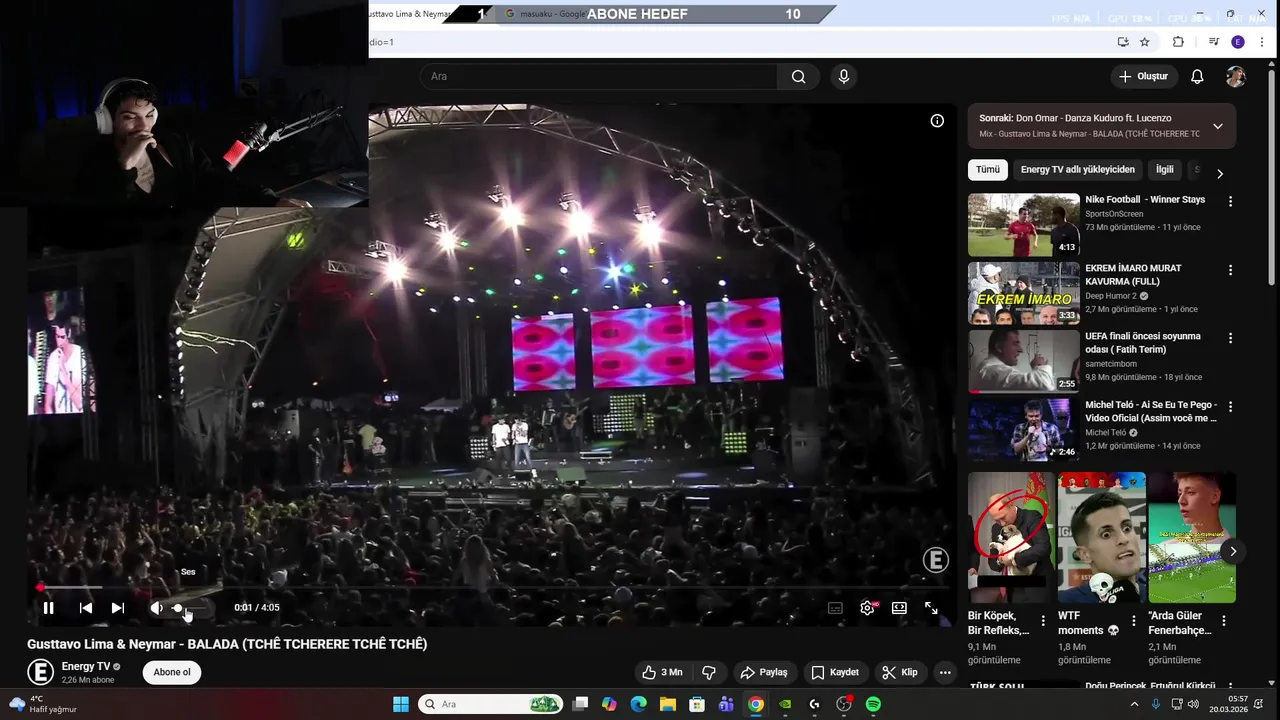Enter fullscreen mode in the player
The width and height of the screenshot is (1280, 720).
click(931, 607)
